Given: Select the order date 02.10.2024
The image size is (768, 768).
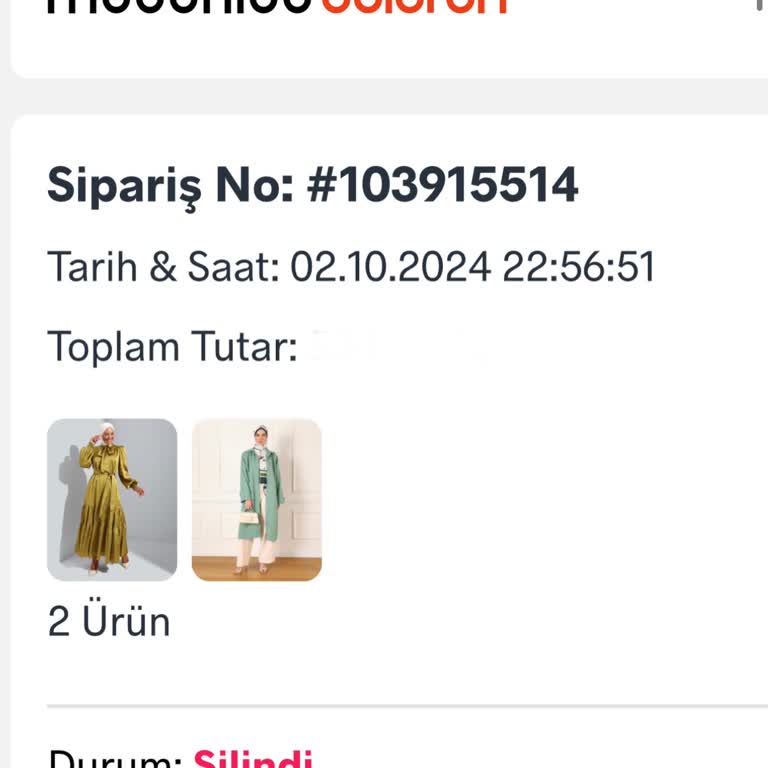Looking at the screenshot, I should [x=391, y=268].
